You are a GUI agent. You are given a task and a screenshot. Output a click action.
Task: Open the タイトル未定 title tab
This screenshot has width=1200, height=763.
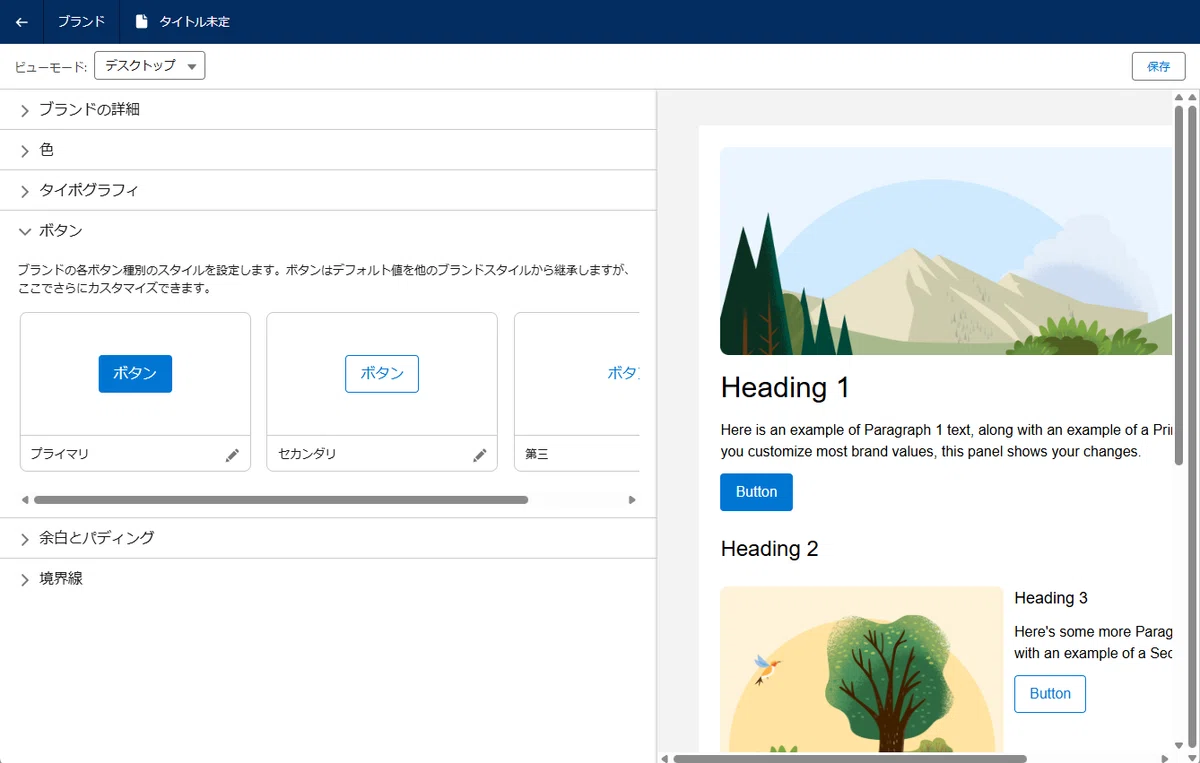[183, 21]
